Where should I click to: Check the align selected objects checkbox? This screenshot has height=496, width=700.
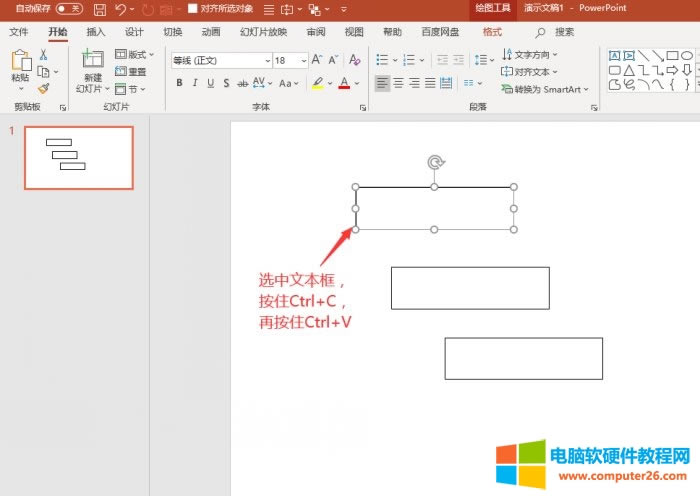tap(193, 9)
